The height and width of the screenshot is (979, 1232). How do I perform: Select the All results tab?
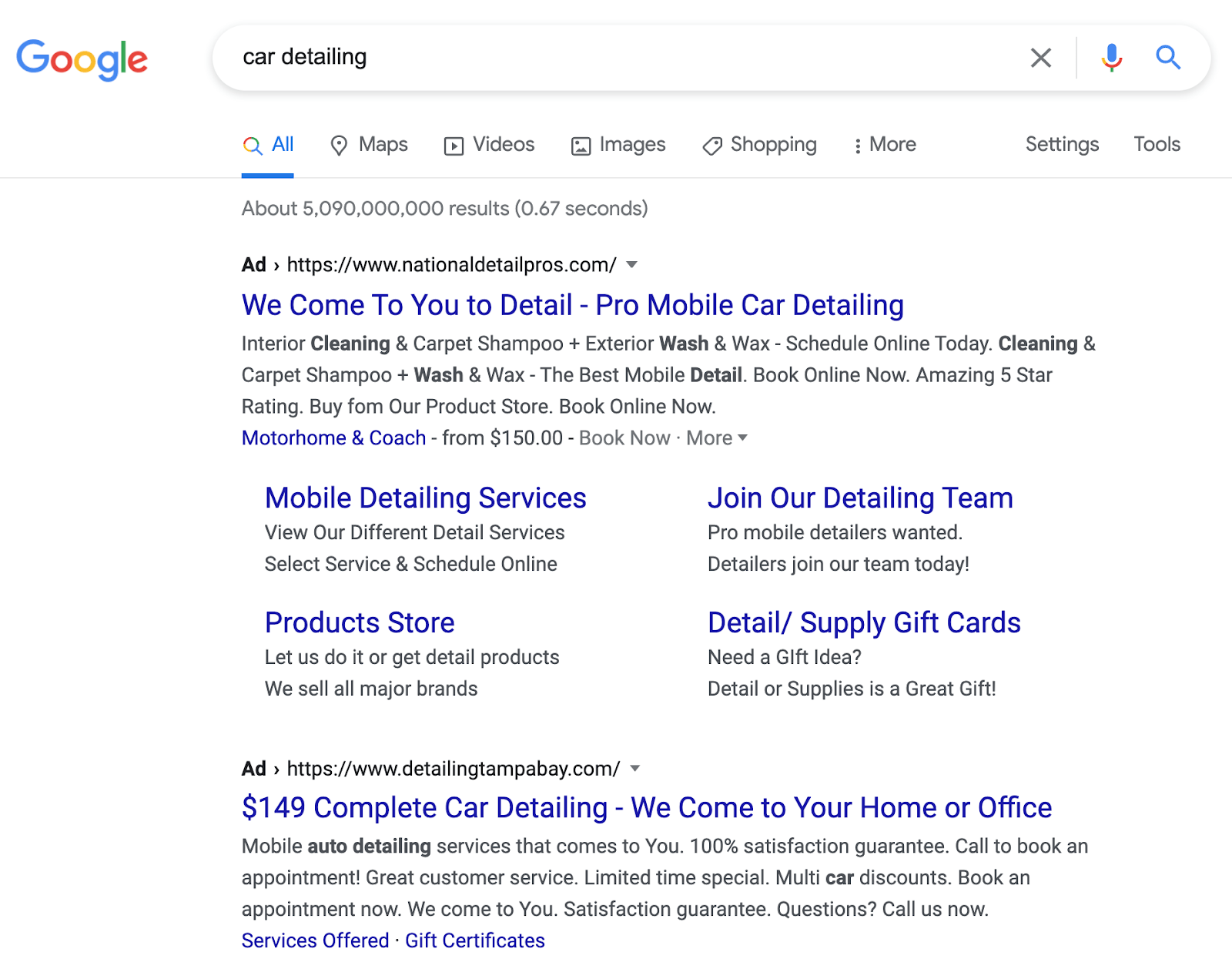coord(268,145)
